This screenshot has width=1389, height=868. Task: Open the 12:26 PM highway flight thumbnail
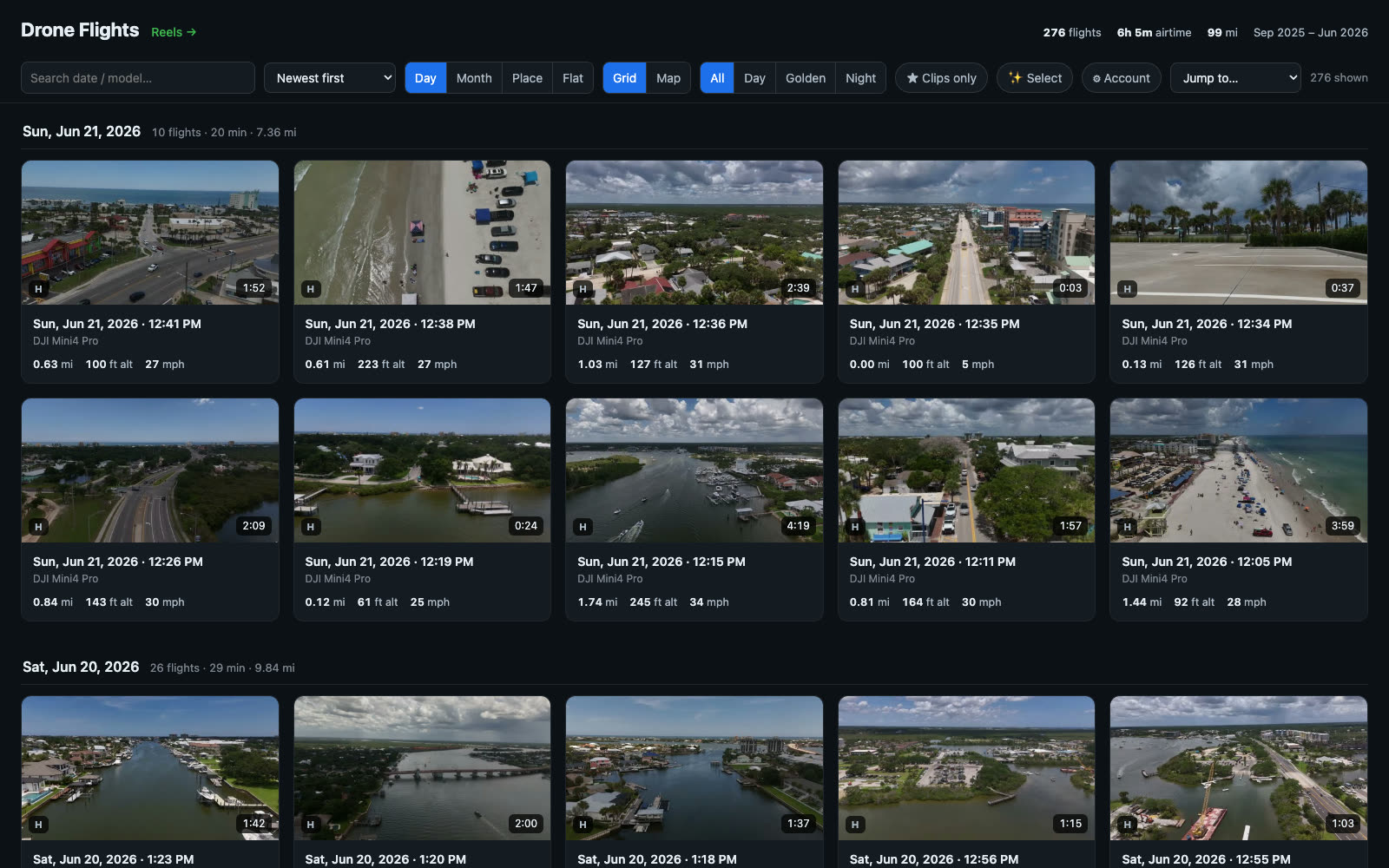[x=150, y=470]
